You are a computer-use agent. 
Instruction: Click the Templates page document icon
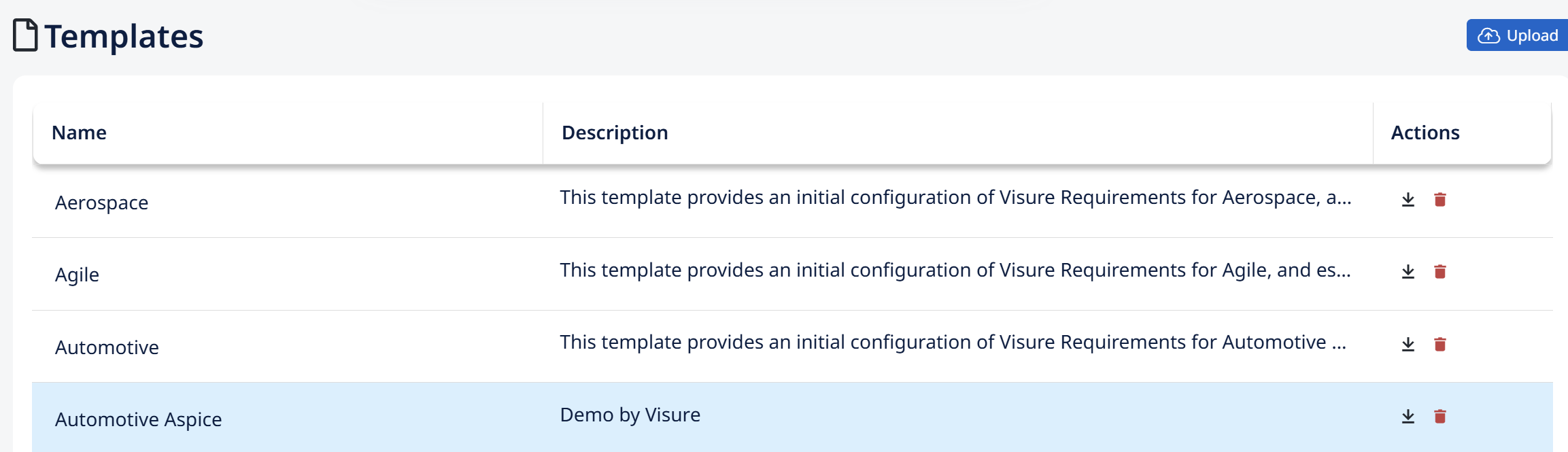pos(25,35)
